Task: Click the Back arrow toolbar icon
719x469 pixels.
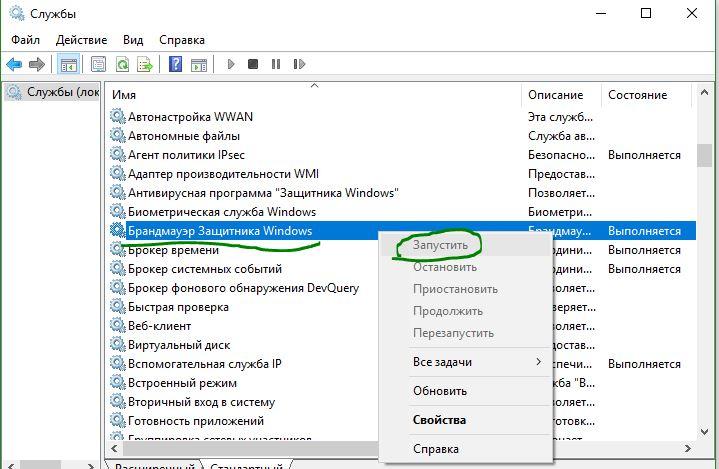Action: (14, 64)
